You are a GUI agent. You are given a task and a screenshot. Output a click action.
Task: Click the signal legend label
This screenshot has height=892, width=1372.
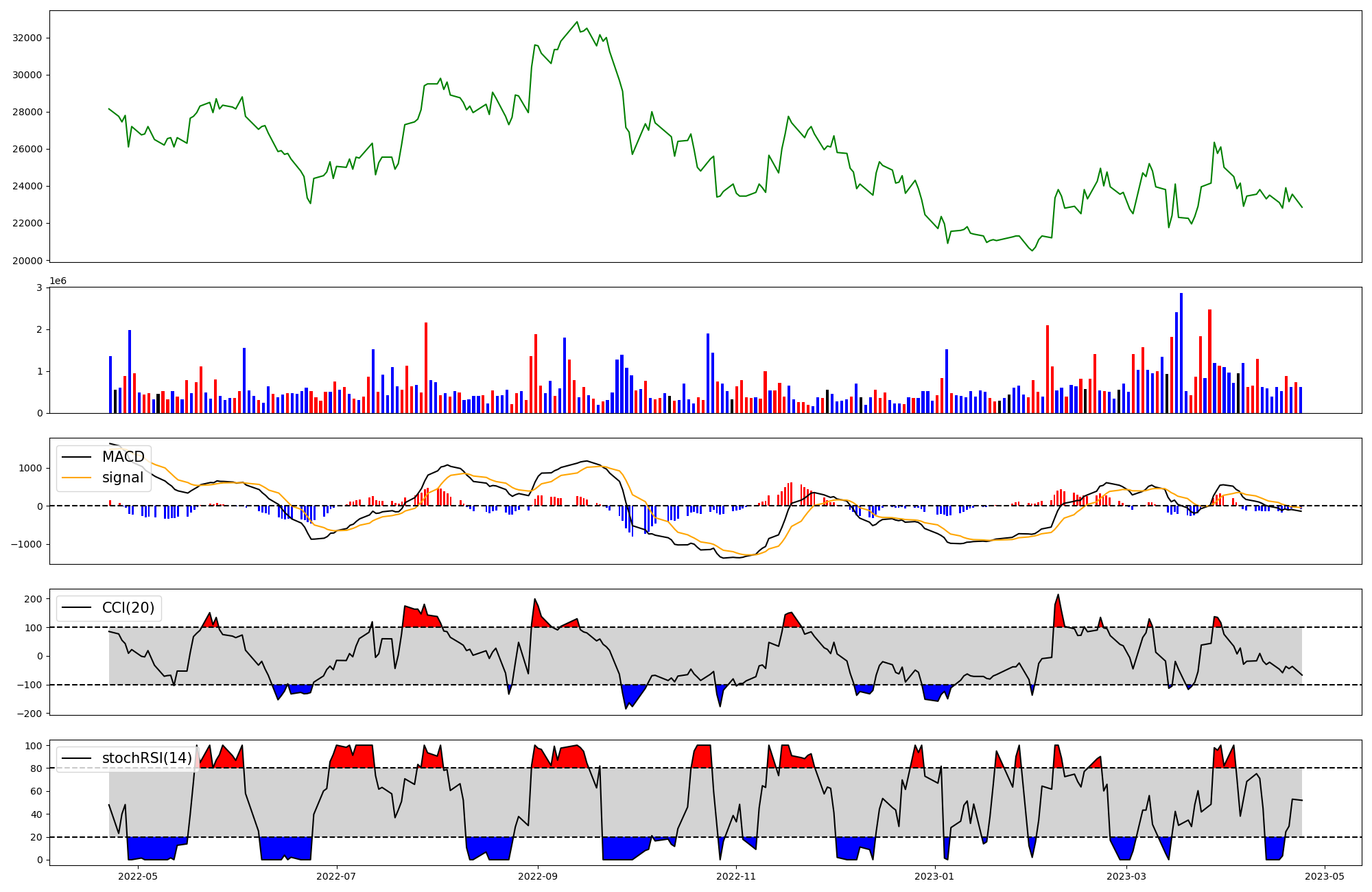[123, 478]
